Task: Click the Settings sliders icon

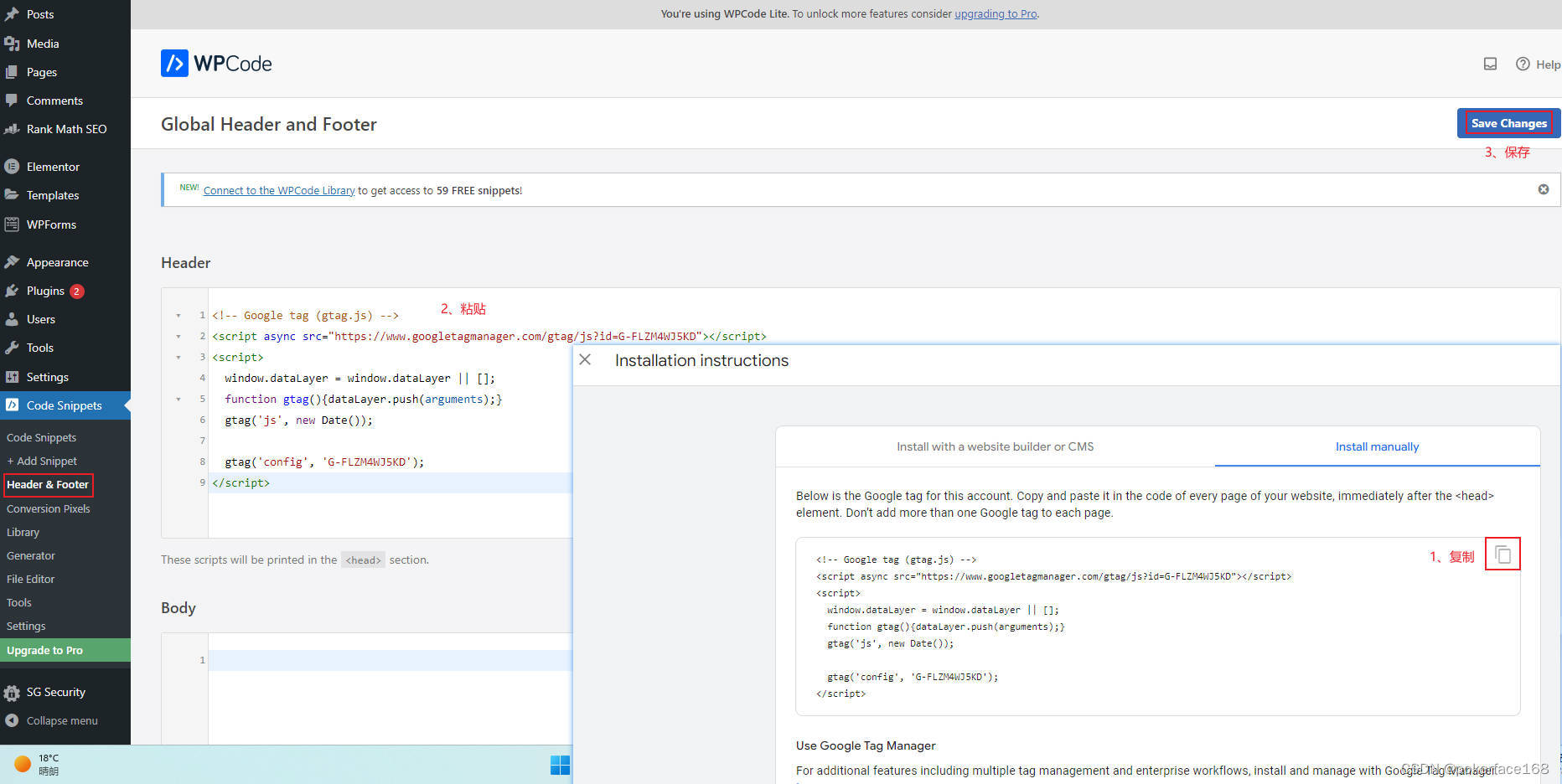Action: point(12,377)
